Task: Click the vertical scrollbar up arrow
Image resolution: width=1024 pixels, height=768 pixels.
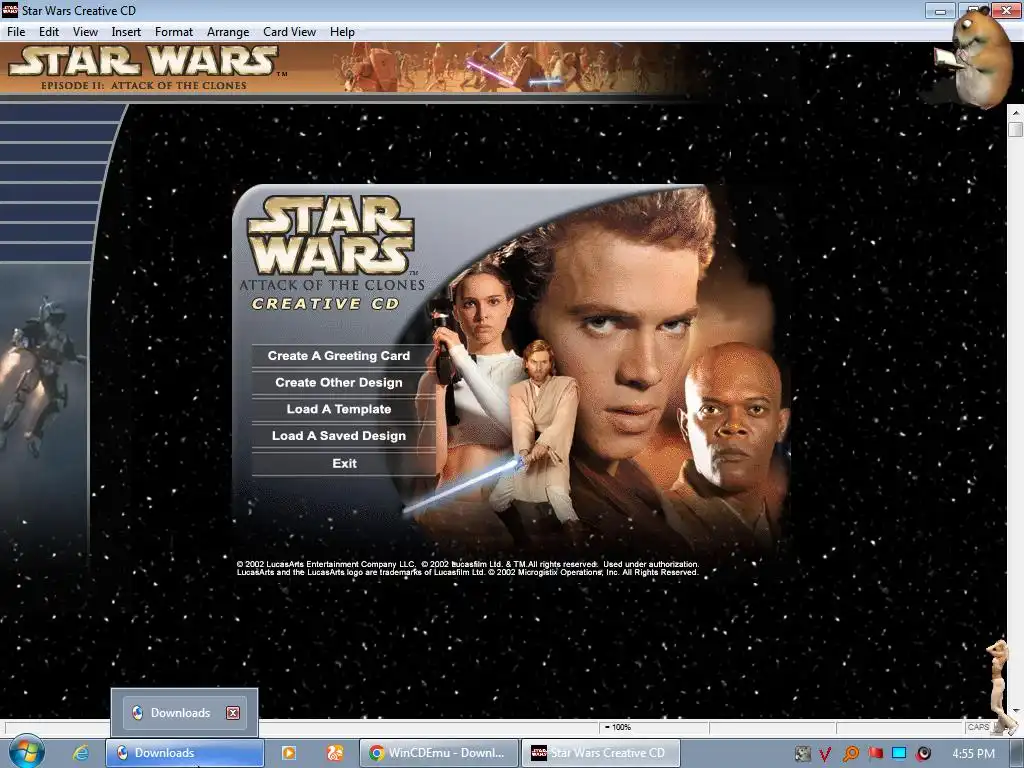Action: (x=1016, y=112)
